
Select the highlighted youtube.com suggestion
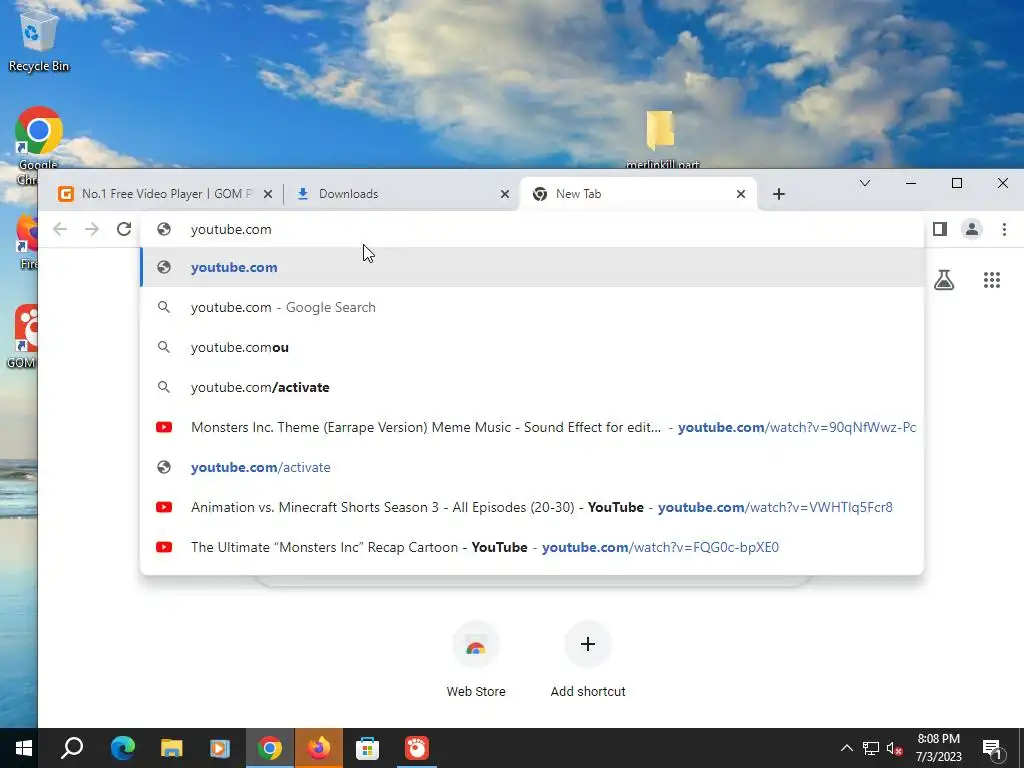532,267
